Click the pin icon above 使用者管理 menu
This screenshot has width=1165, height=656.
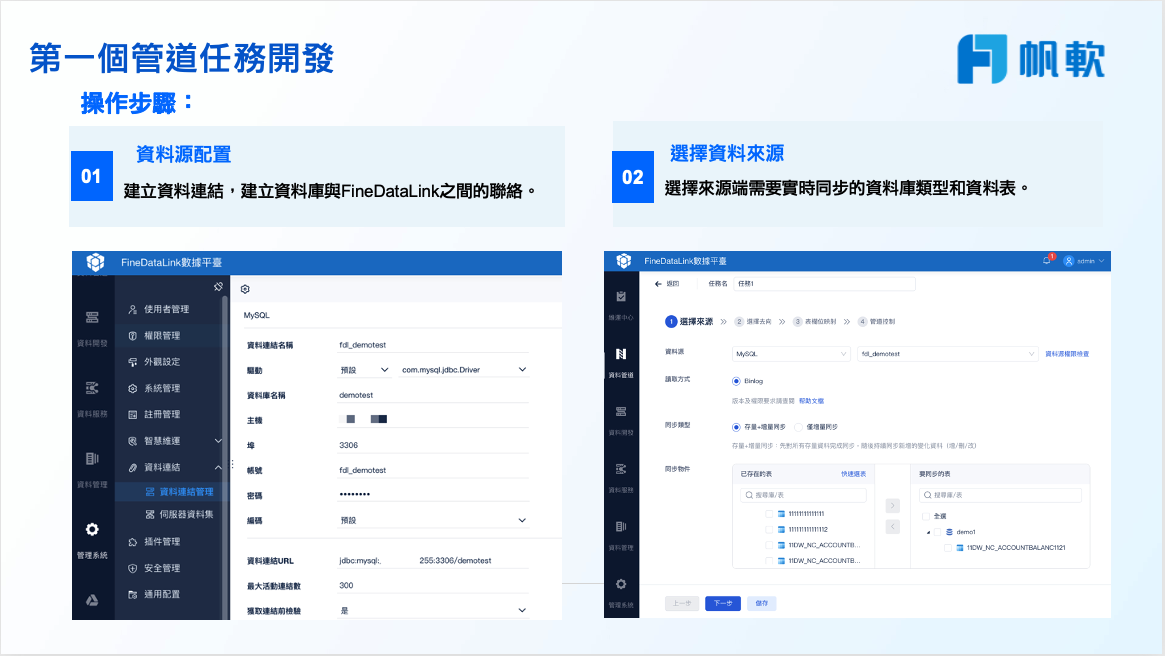218,287
